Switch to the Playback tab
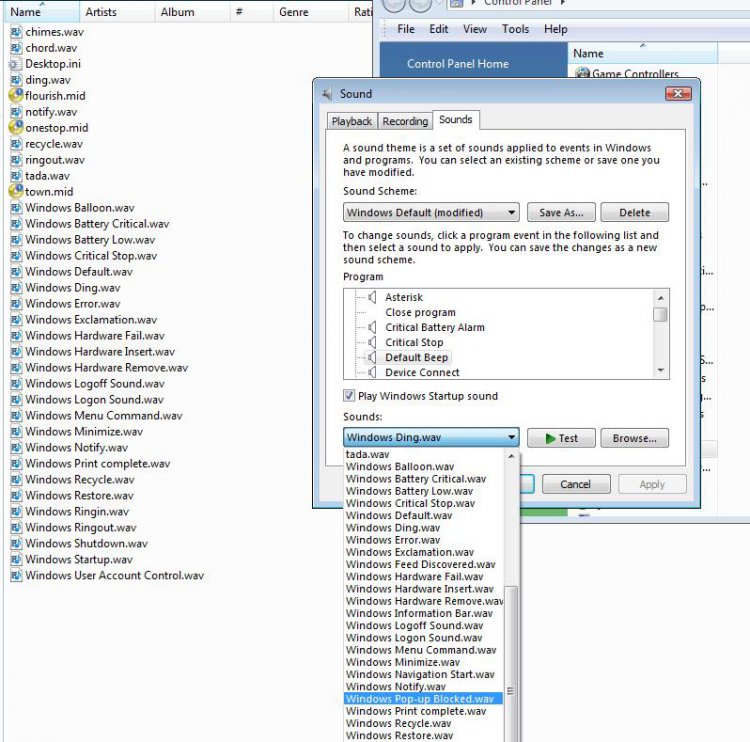 [352, 122]
